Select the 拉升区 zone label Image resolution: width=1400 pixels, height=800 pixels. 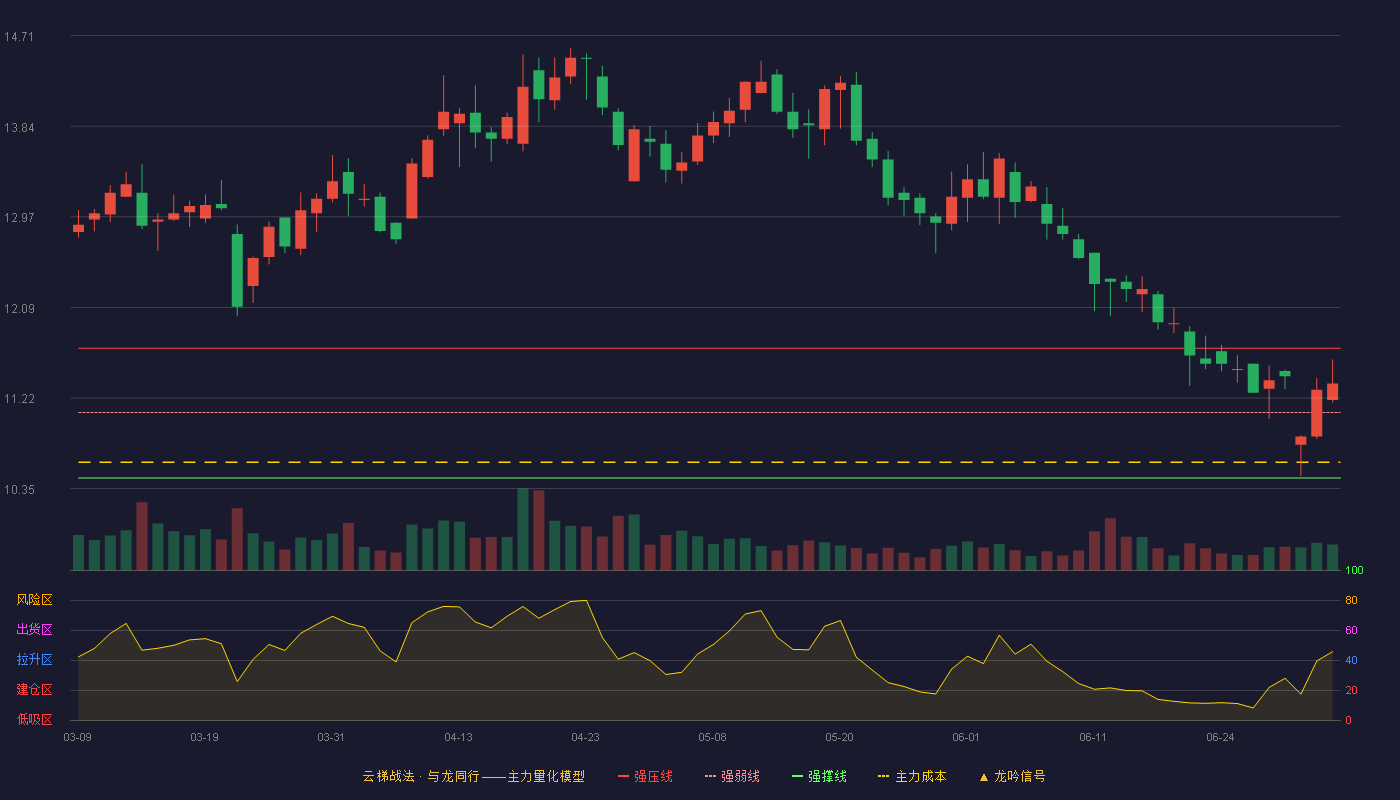coord(34,660)
